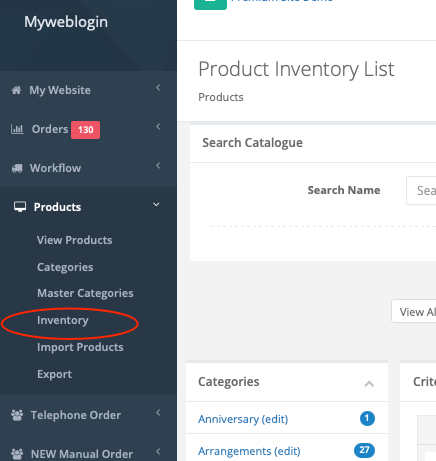The image size is (436, 461).
Task: Click the truck icon beside Workflow
Action: pos(17,168)
